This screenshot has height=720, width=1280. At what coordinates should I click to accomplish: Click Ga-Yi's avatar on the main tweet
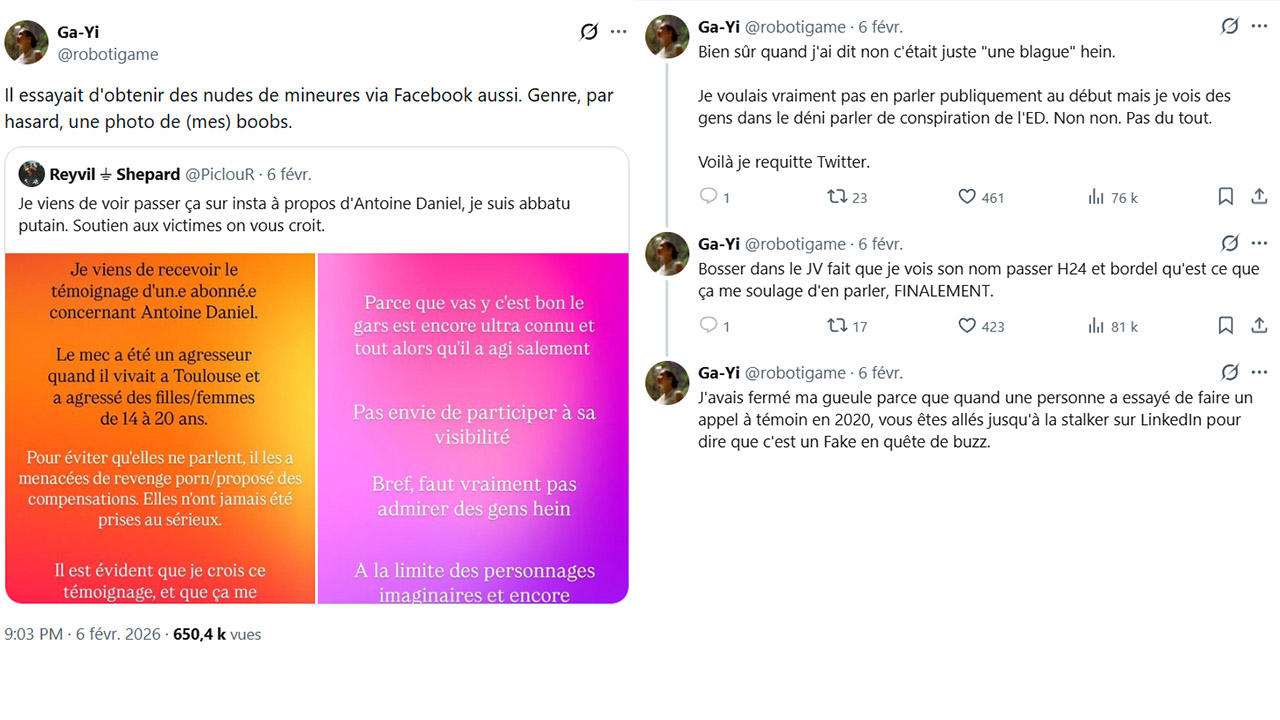click(x=27, y=42)
